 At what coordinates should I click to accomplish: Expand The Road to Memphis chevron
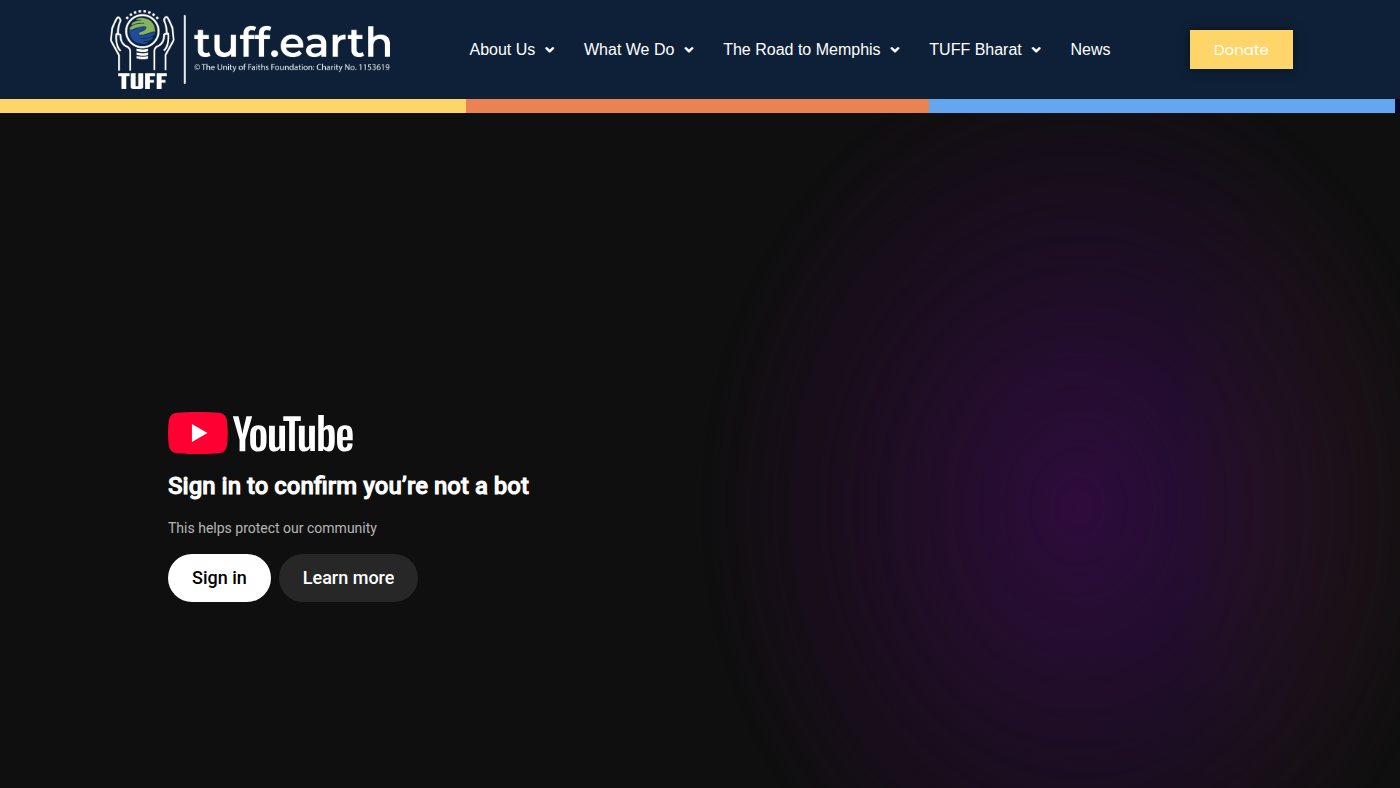(x=895, y=50)
